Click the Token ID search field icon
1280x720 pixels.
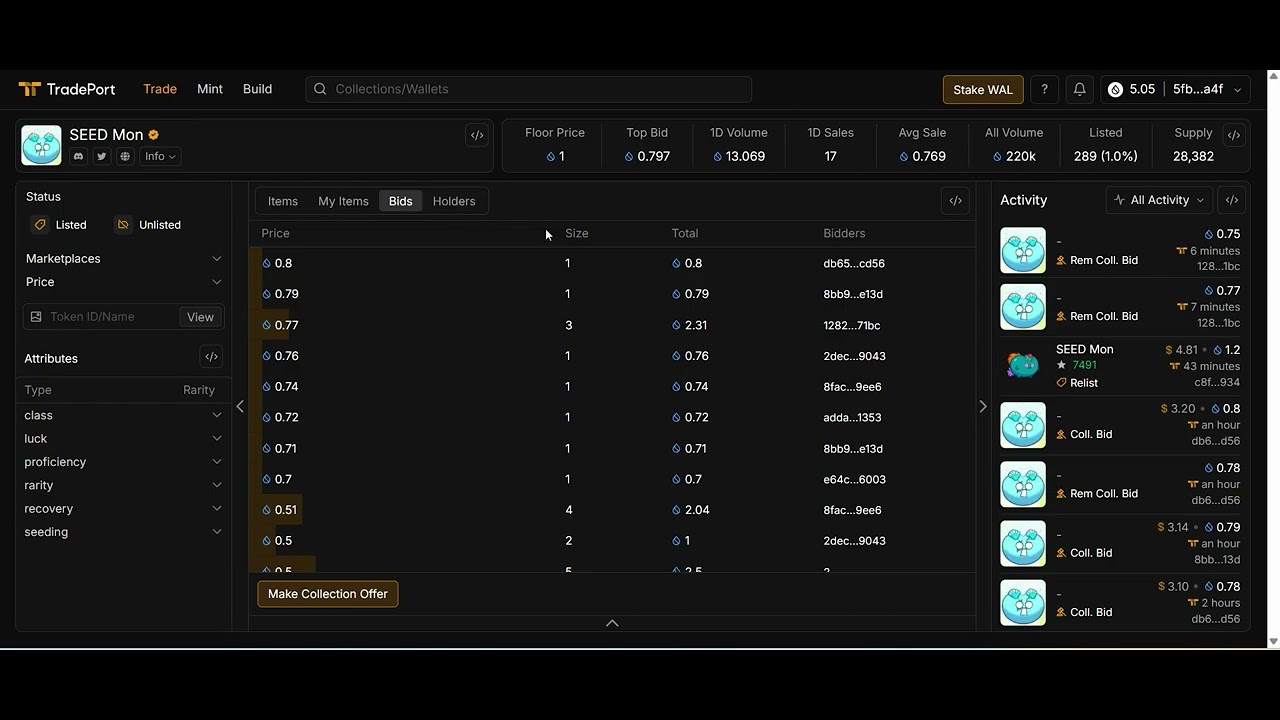coord(36,317)
